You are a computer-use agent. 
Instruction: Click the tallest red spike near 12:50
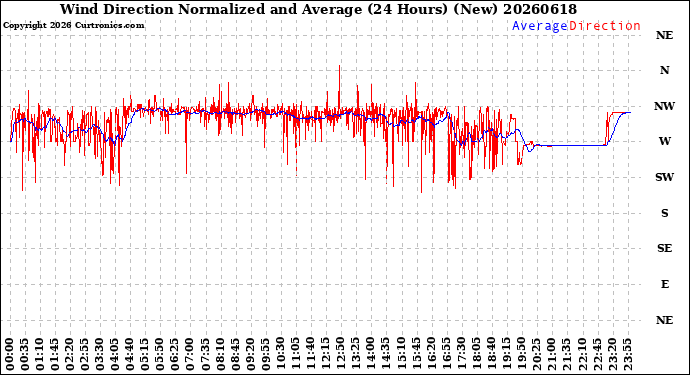click(339, 88)
